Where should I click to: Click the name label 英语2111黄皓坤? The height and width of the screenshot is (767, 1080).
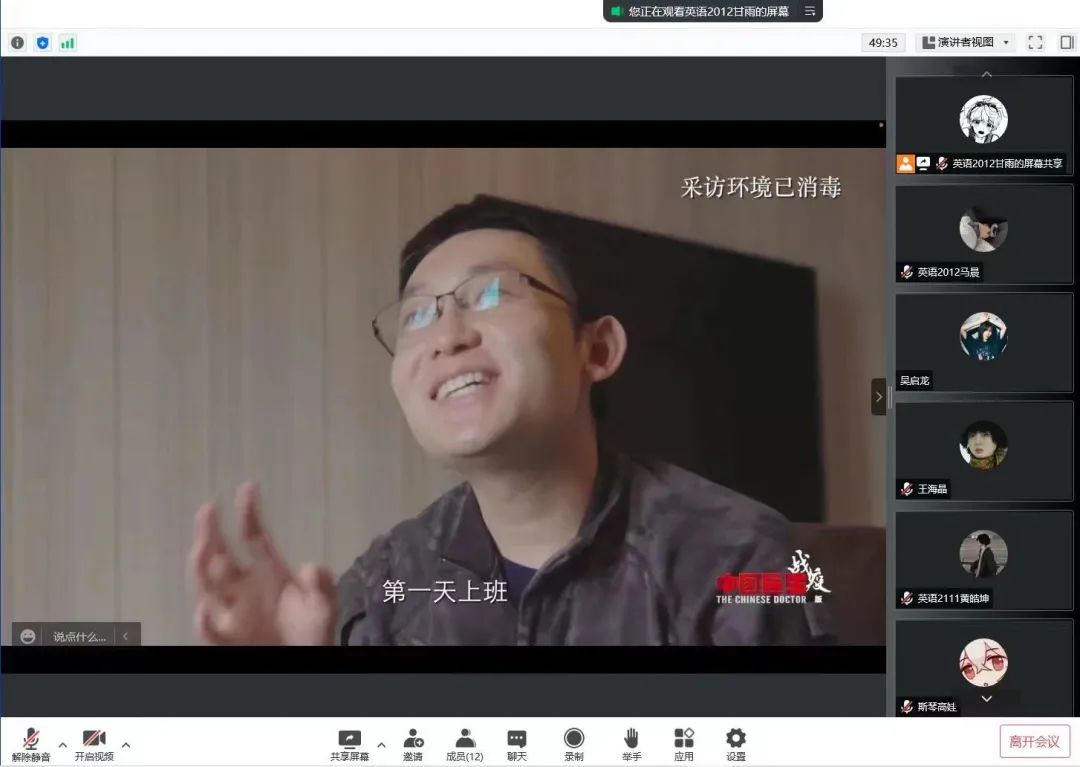tap(953, 598)
